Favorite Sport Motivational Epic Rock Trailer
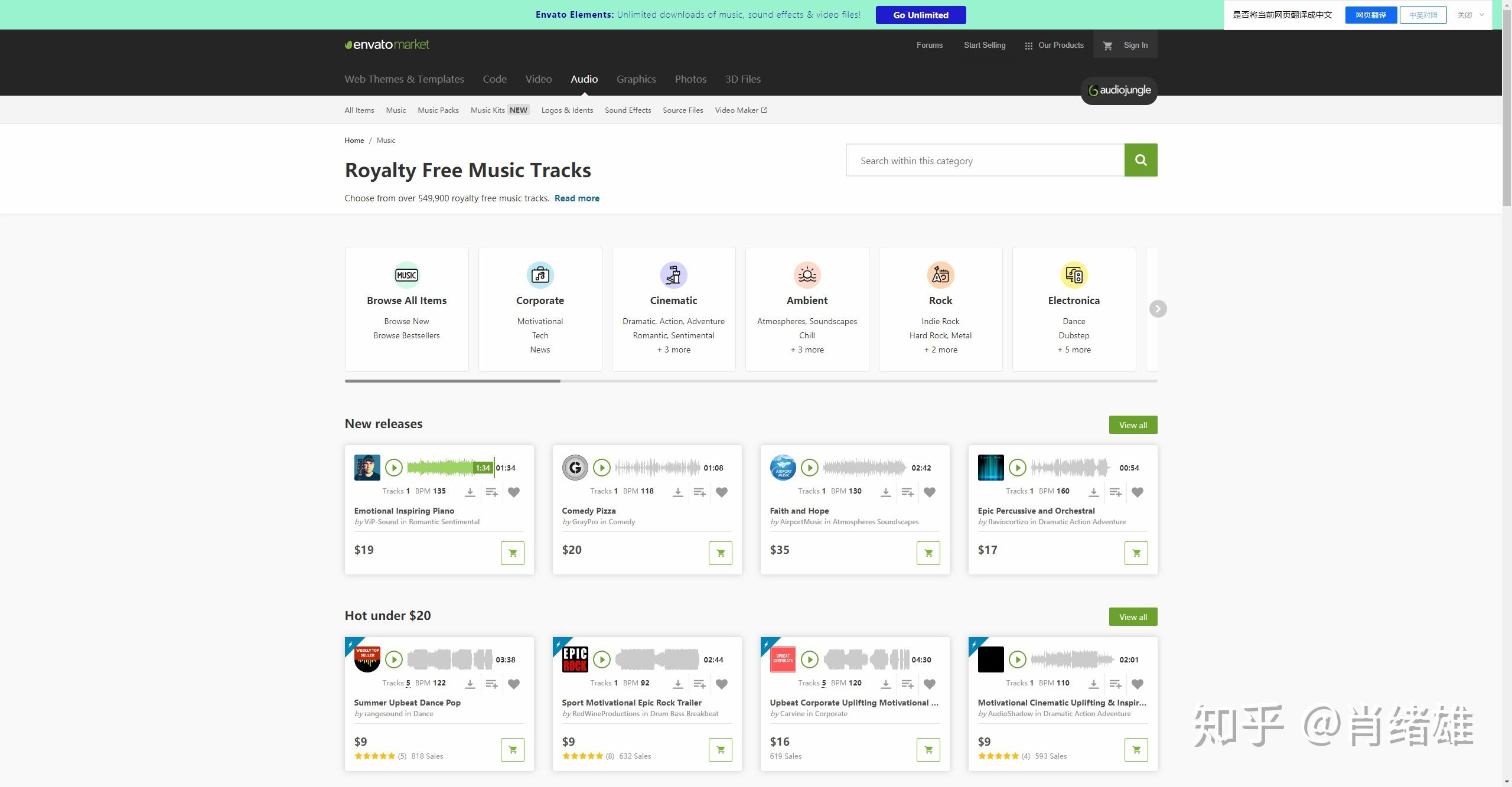The height and width of the screenshot is (787, 1512). tap(722, 684)
